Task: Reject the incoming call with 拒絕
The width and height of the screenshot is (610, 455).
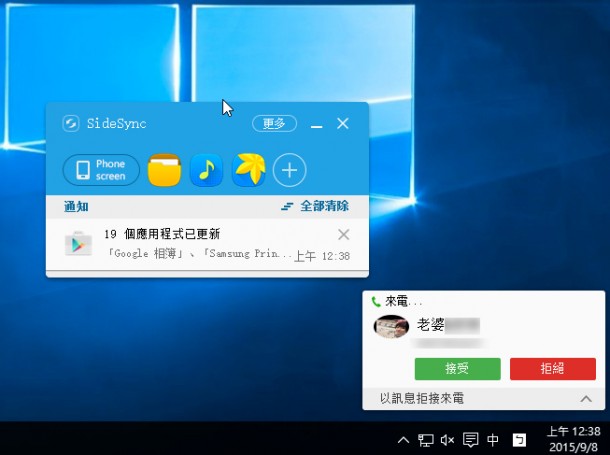Action: (x=553, y=369)
